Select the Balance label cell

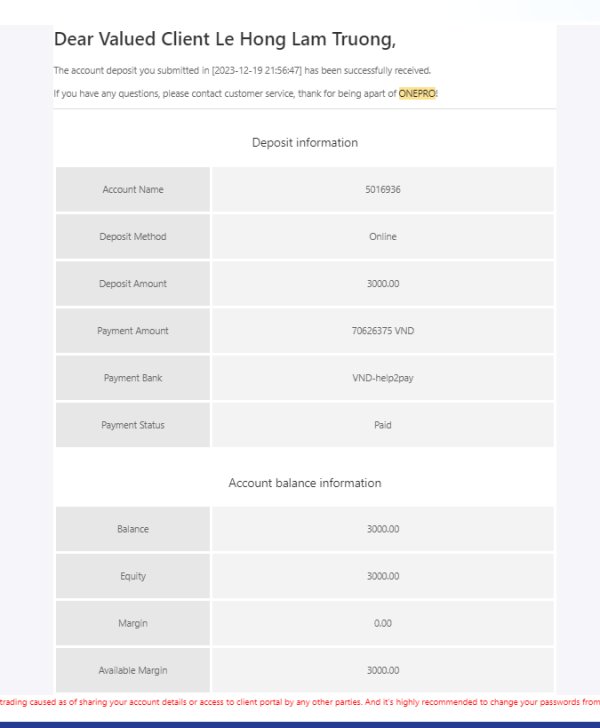coord(133,529)
